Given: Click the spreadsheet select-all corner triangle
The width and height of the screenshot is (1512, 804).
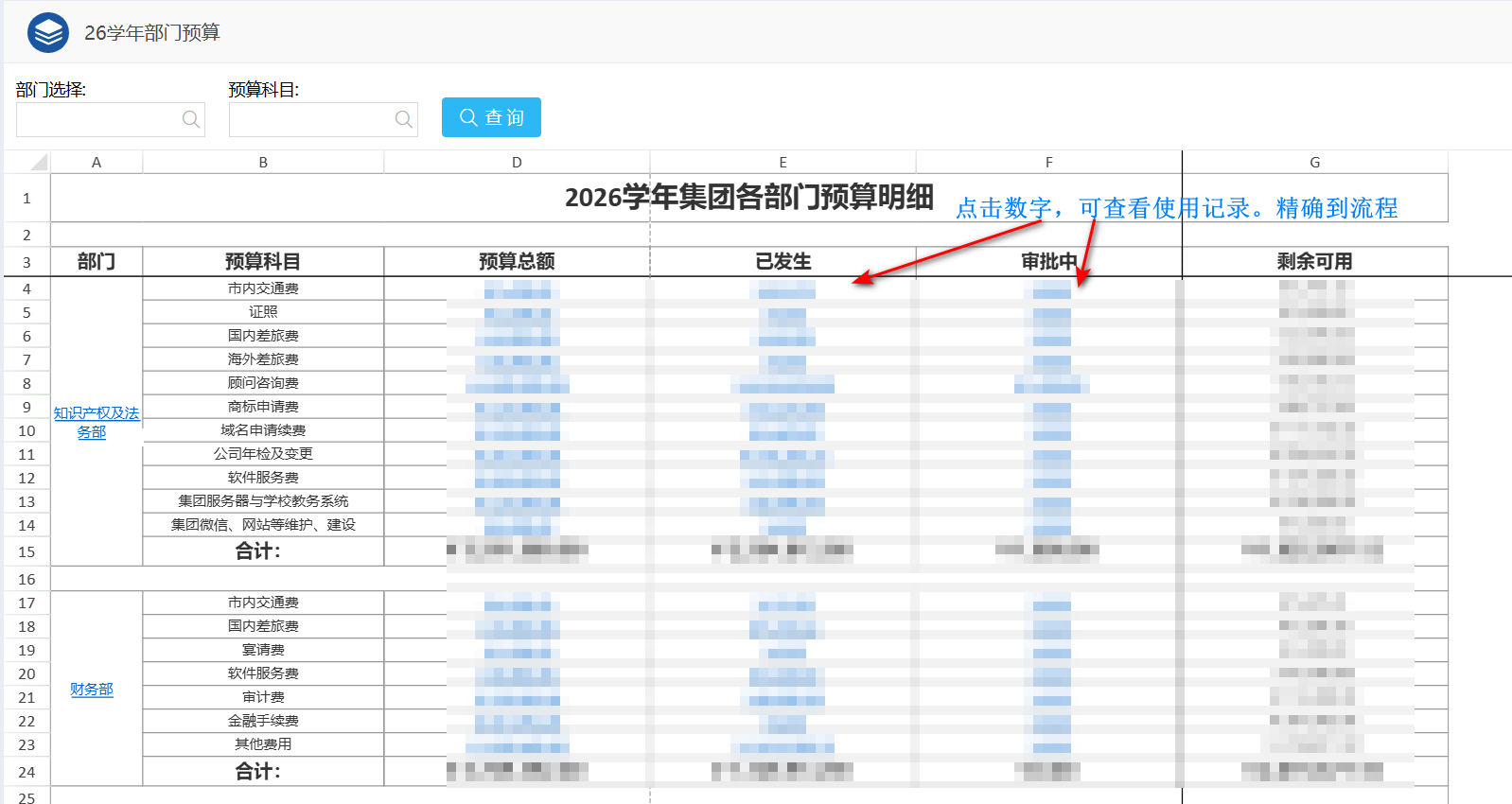Looking at the screenshot, I should coord(38,163).
